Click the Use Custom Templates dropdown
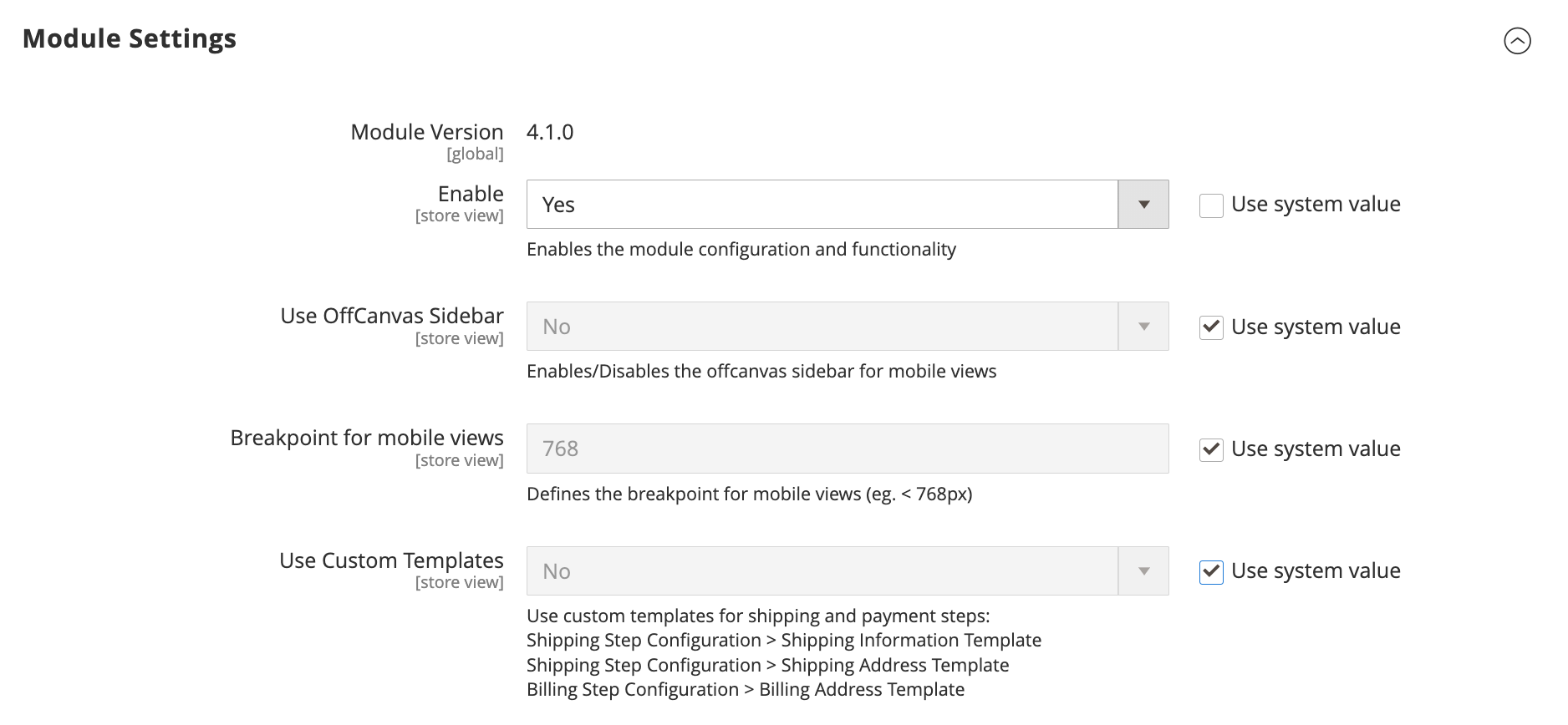This screenshot has width=1568, height=725. point(848,571)
